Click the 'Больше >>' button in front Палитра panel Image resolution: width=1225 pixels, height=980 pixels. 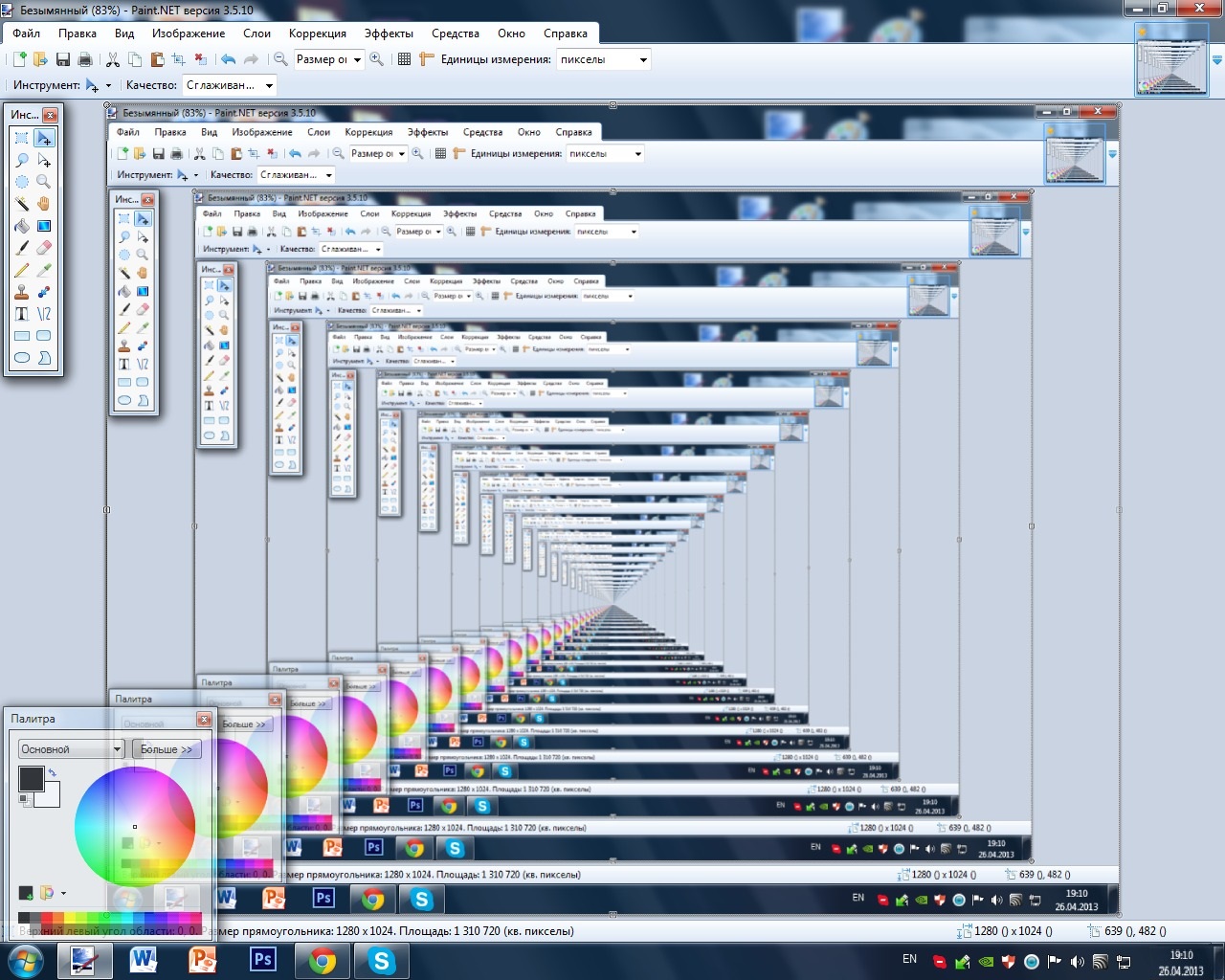(x=167, y=749)
